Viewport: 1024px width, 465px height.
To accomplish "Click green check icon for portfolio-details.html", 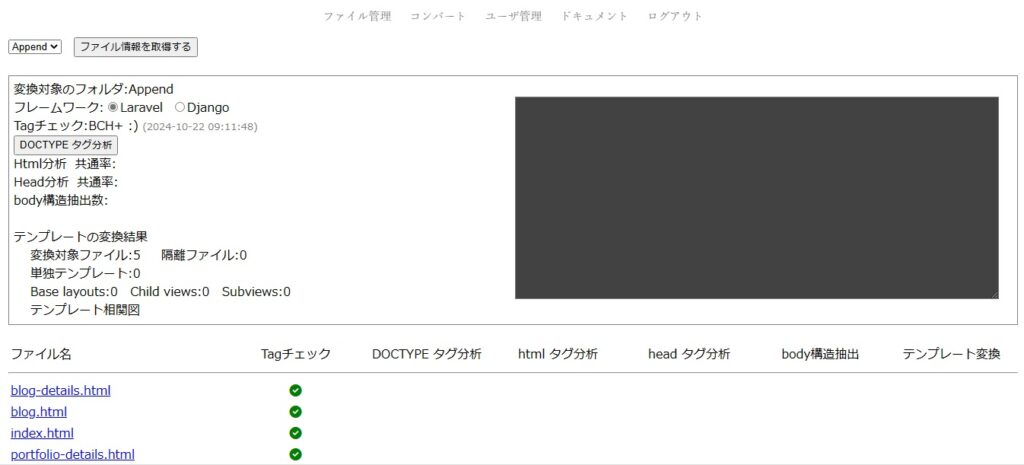I will tap(295, 454).
